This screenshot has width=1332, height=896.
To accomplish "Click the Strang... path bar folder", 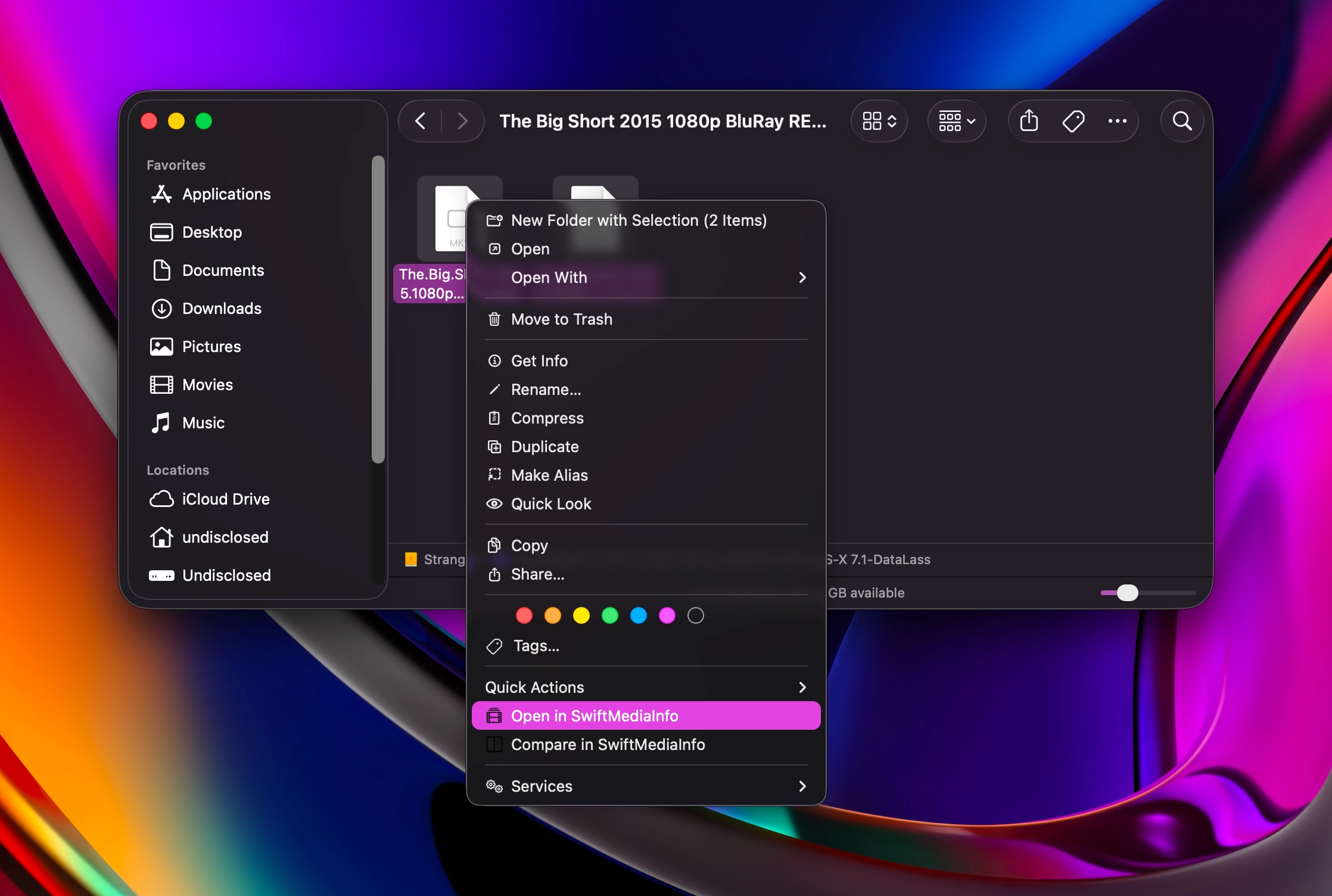I will click(436, 559).
